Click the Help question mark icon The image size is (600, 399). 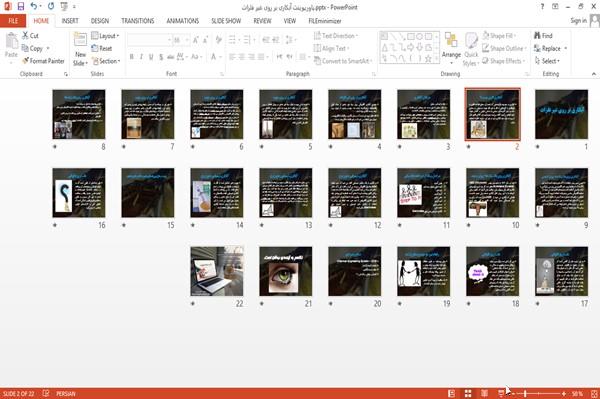click(x=542, y=7)
